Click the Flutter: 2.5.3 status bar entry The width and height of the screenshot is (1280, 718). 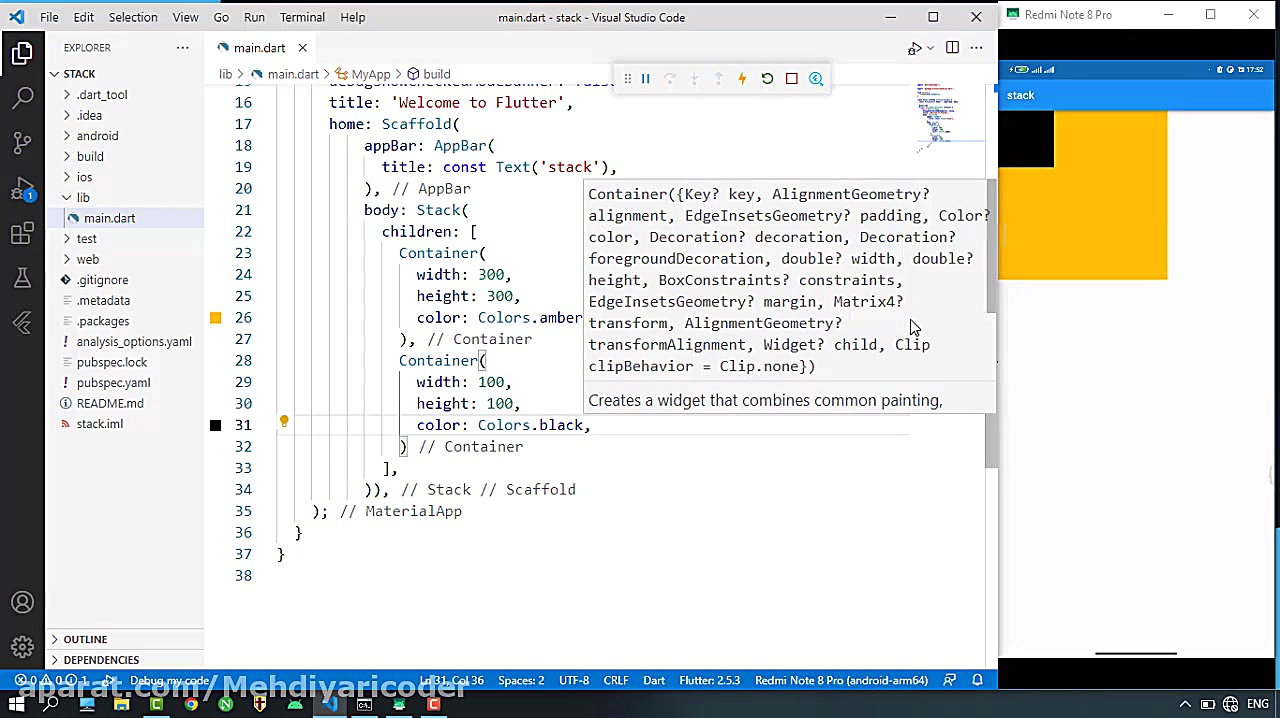710,680
